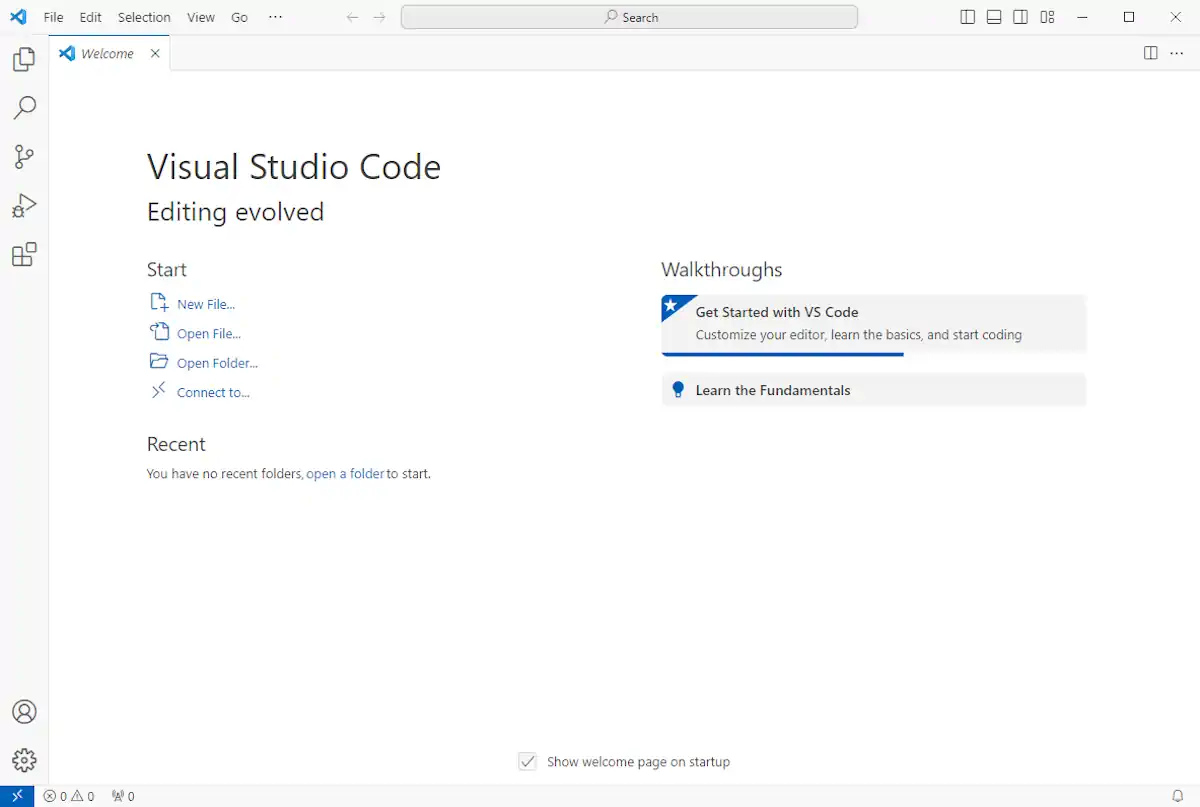Open the Explorer view in the activity bar

24,59
